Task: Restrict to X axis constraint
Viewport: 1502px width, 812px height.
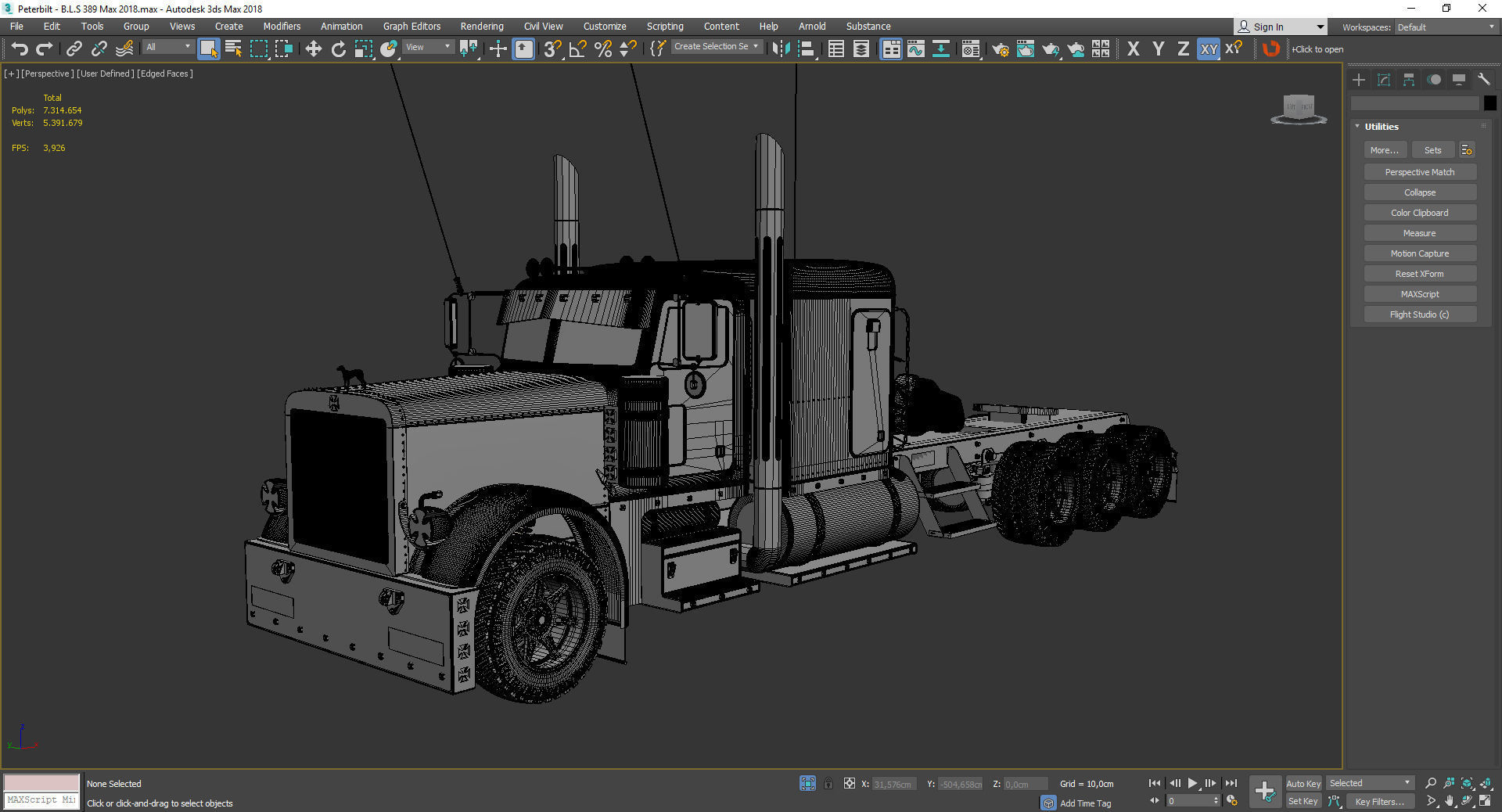Action: (x=1133, y=49)
